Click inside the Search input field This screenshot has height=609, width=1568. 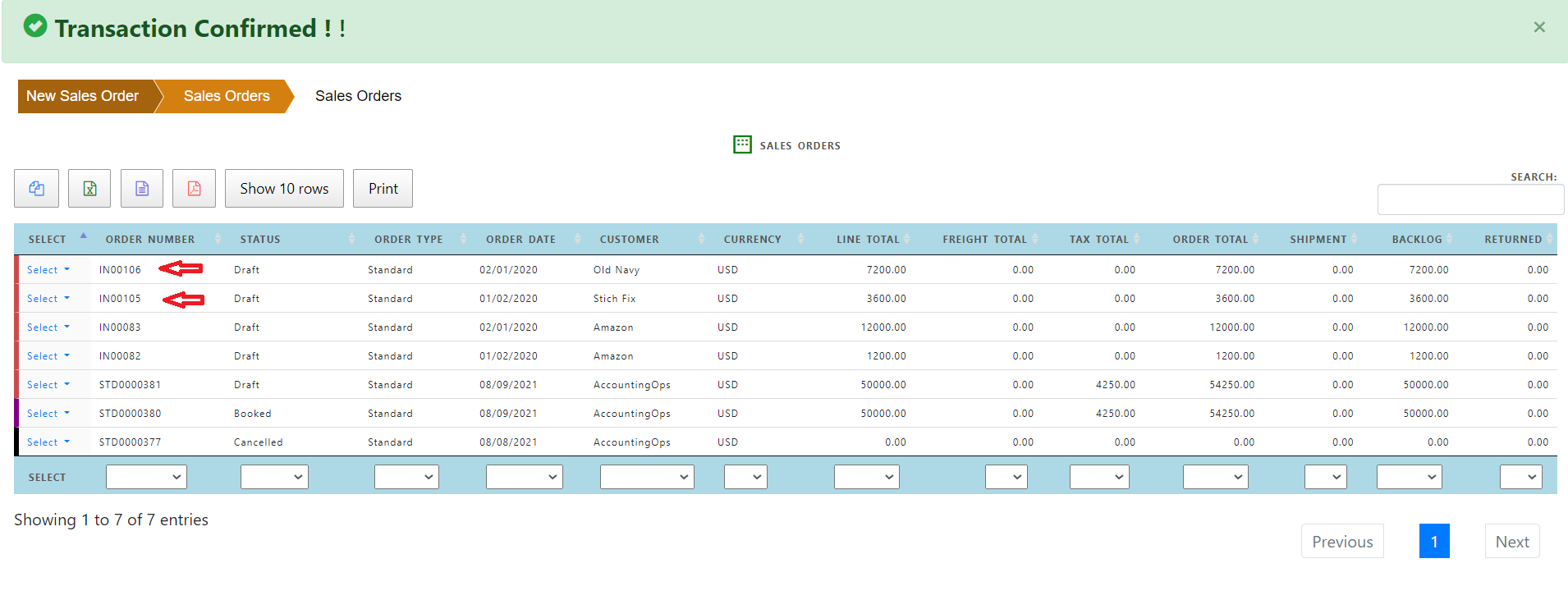[1470, 199]
